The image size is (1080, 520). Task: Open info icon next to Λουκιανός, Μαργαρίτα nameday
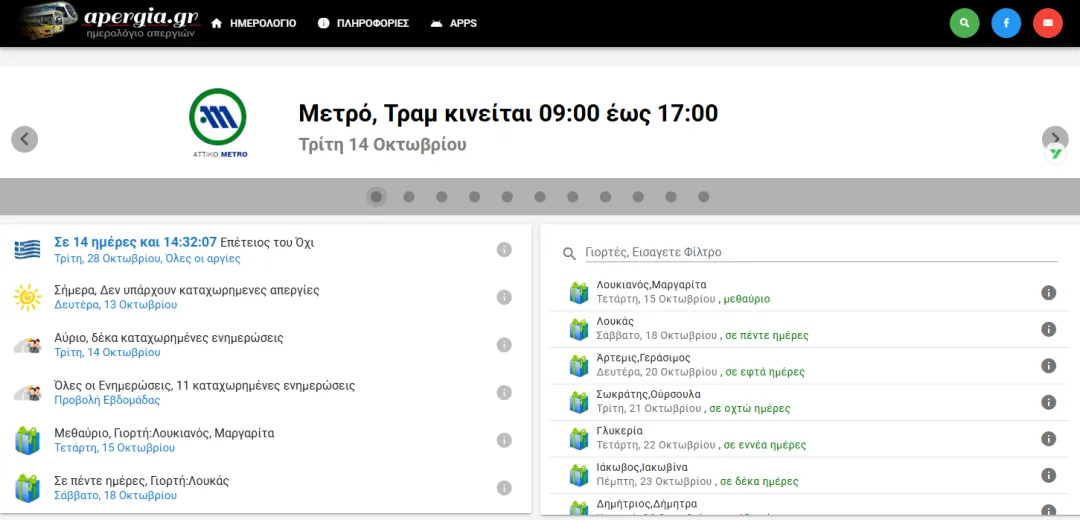[1048, 293]
